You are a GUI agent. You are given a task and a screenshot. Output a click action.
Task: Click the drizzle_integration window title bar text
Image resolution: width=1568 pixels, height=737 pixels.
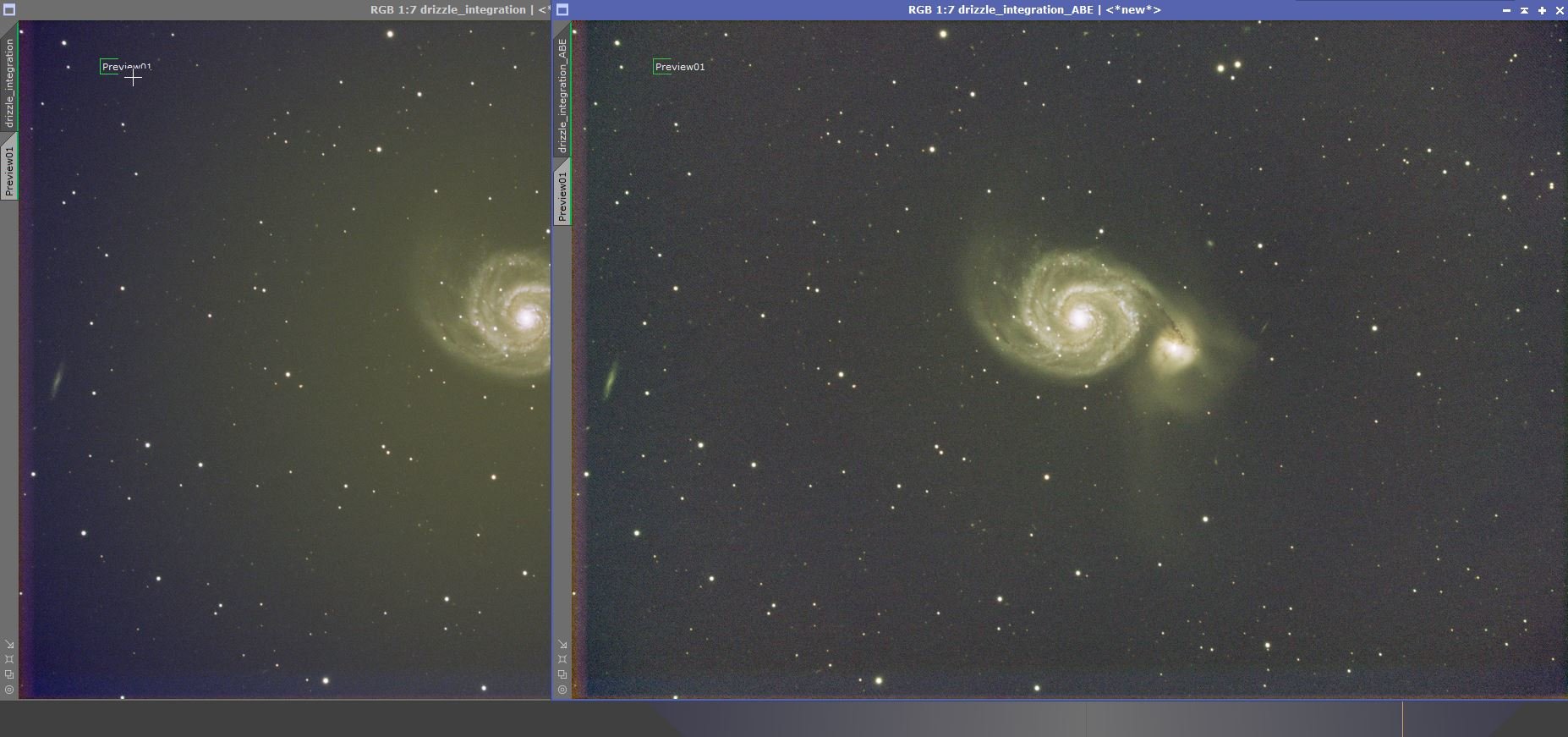tap(460, 10)
